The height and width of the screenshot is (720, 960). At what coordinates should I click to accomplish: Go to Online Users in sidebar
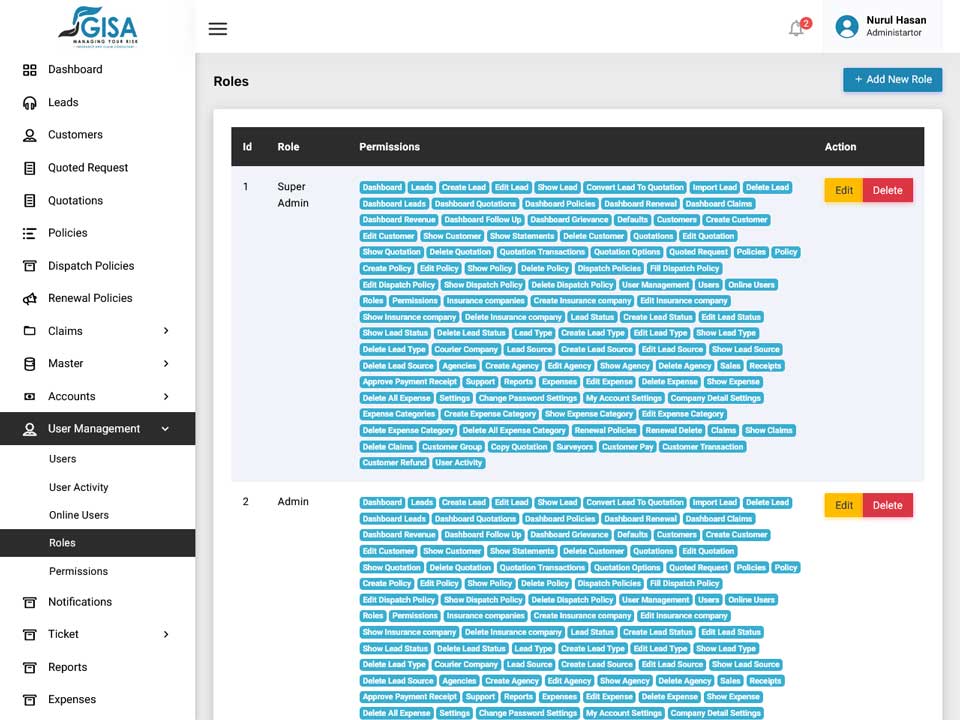pyautogui.click(x=79, y=515)
